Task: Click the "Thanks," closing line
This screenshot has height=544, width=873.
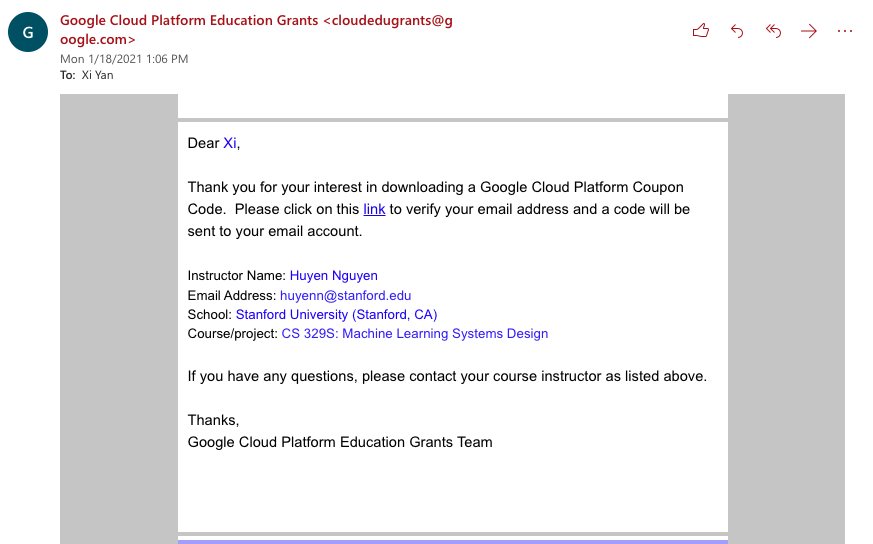Action: [213, 420]
